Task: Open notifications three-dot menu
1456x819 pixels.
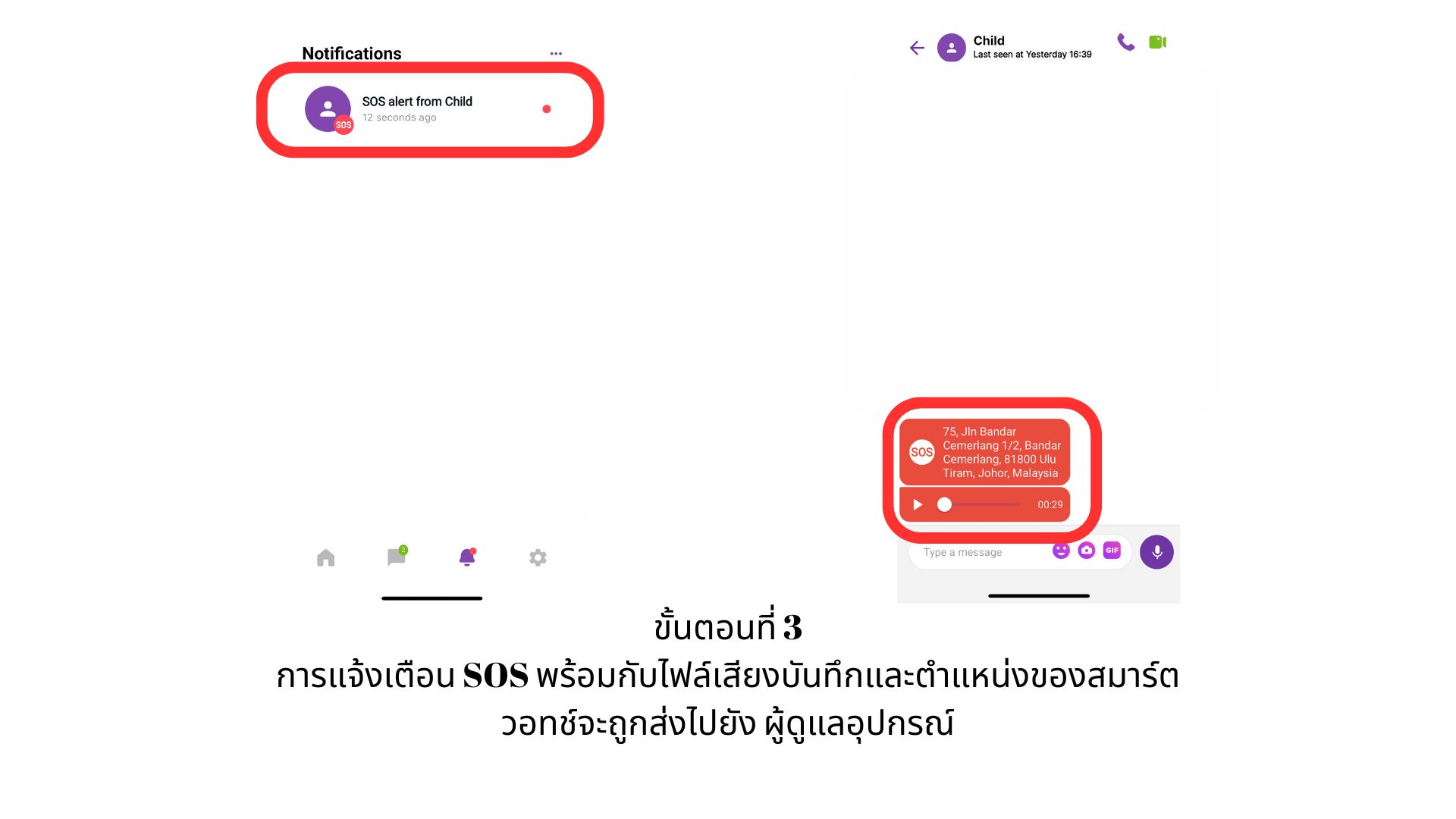Action: [x=556, y=54]
